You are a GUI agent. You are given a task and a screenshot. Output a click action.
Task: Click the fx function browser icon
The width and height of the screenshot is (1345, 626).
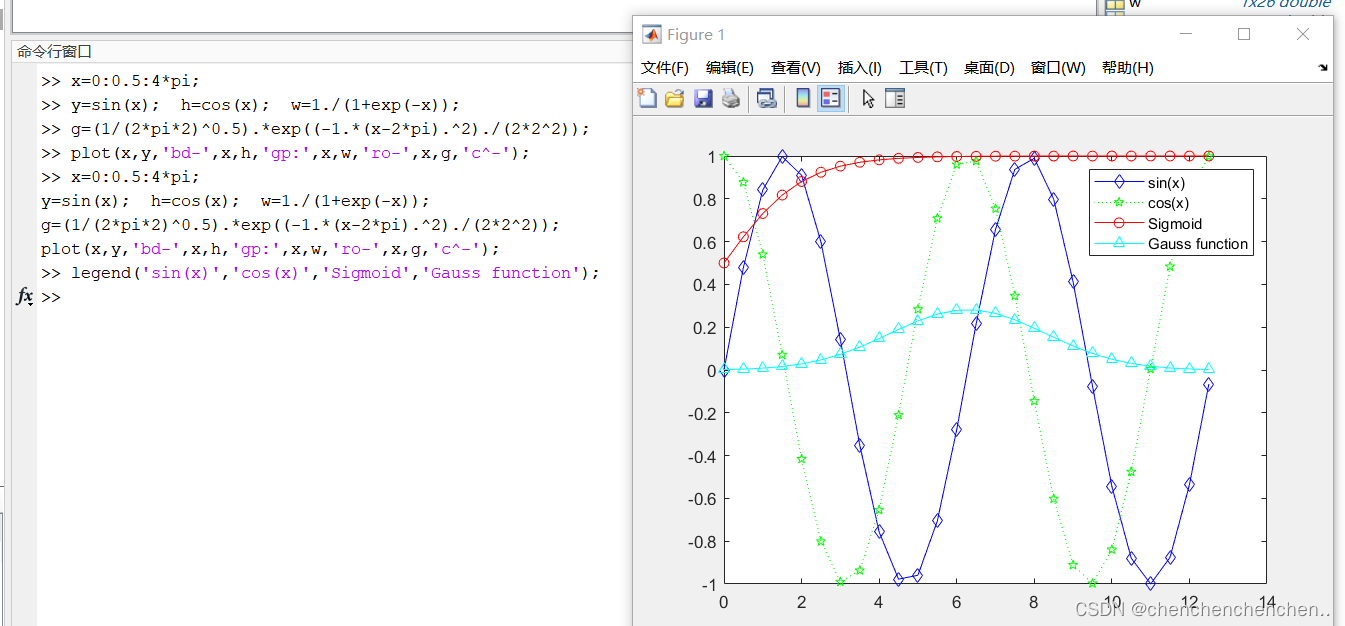click(25, 297)
